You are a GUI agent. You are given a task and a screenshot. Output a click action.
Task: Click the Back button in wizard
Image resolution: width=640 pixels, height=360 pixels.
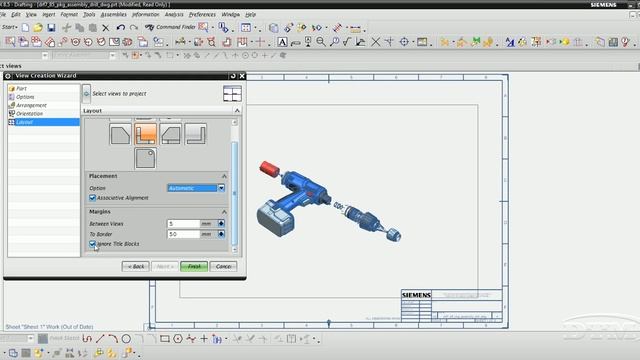point(136,267)
